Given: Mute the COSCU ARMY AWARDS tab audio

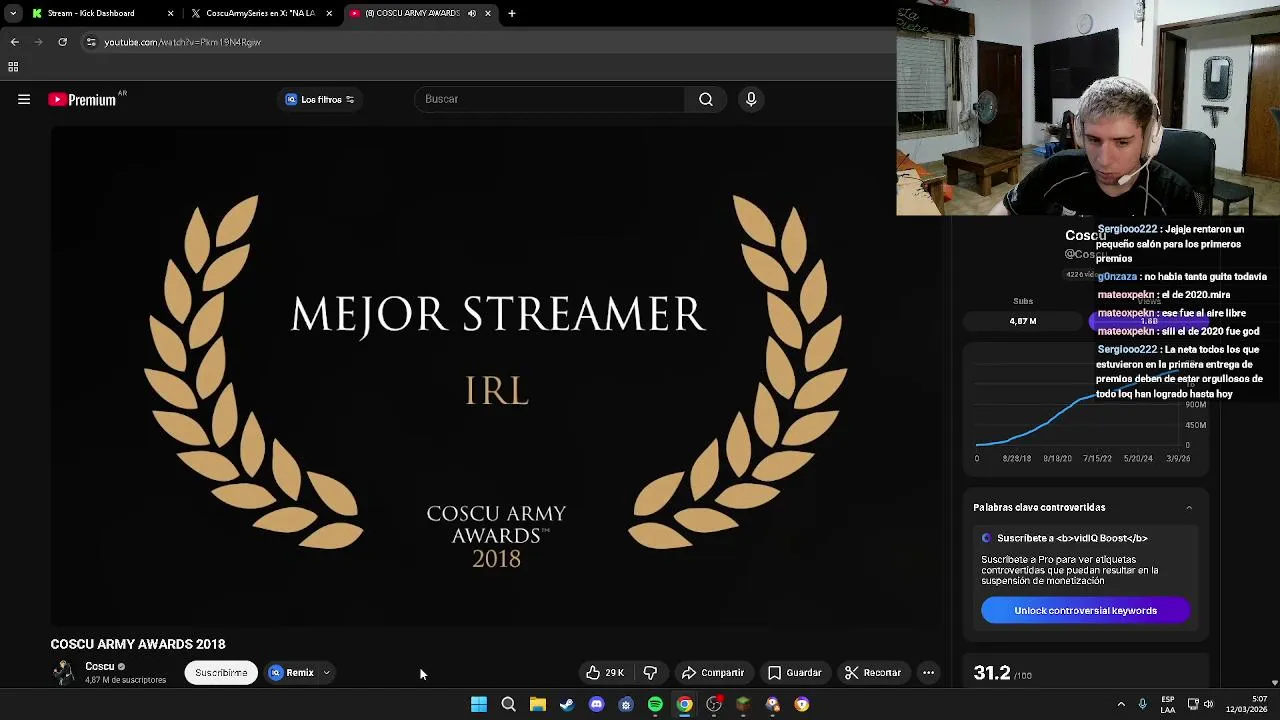Looking at the screenshot, I should pyautogui.click(x=472, y=13).
